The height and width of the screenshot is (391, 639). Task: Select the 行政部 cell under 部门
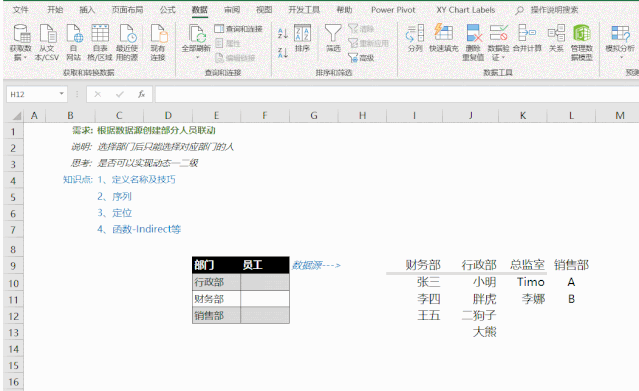coord(216,282)
